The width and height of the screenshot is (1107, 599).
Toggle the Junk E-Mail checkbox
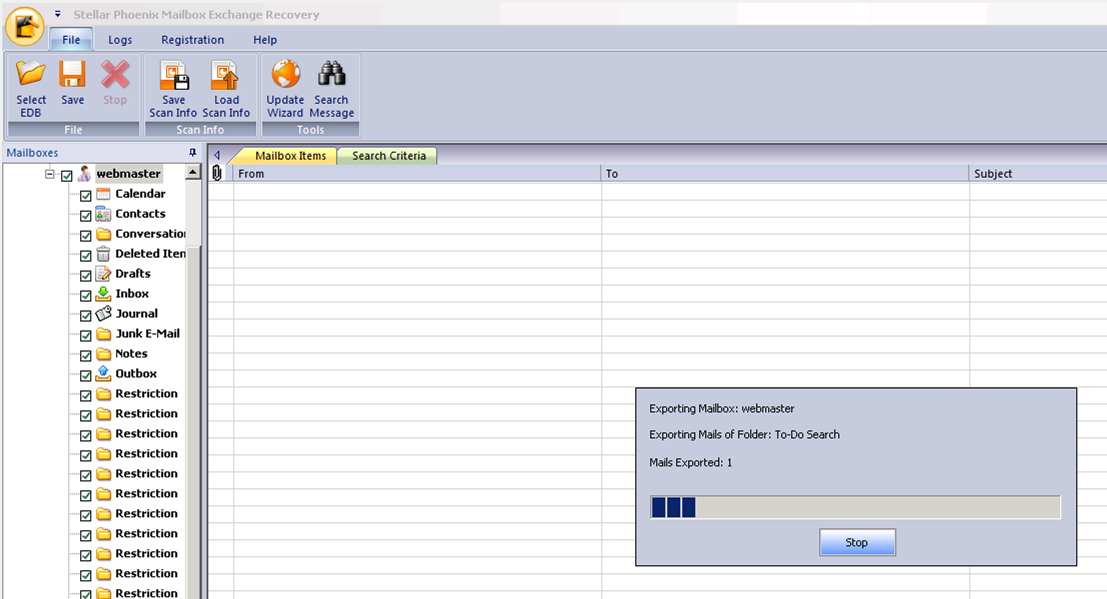[x=85, y=336]
